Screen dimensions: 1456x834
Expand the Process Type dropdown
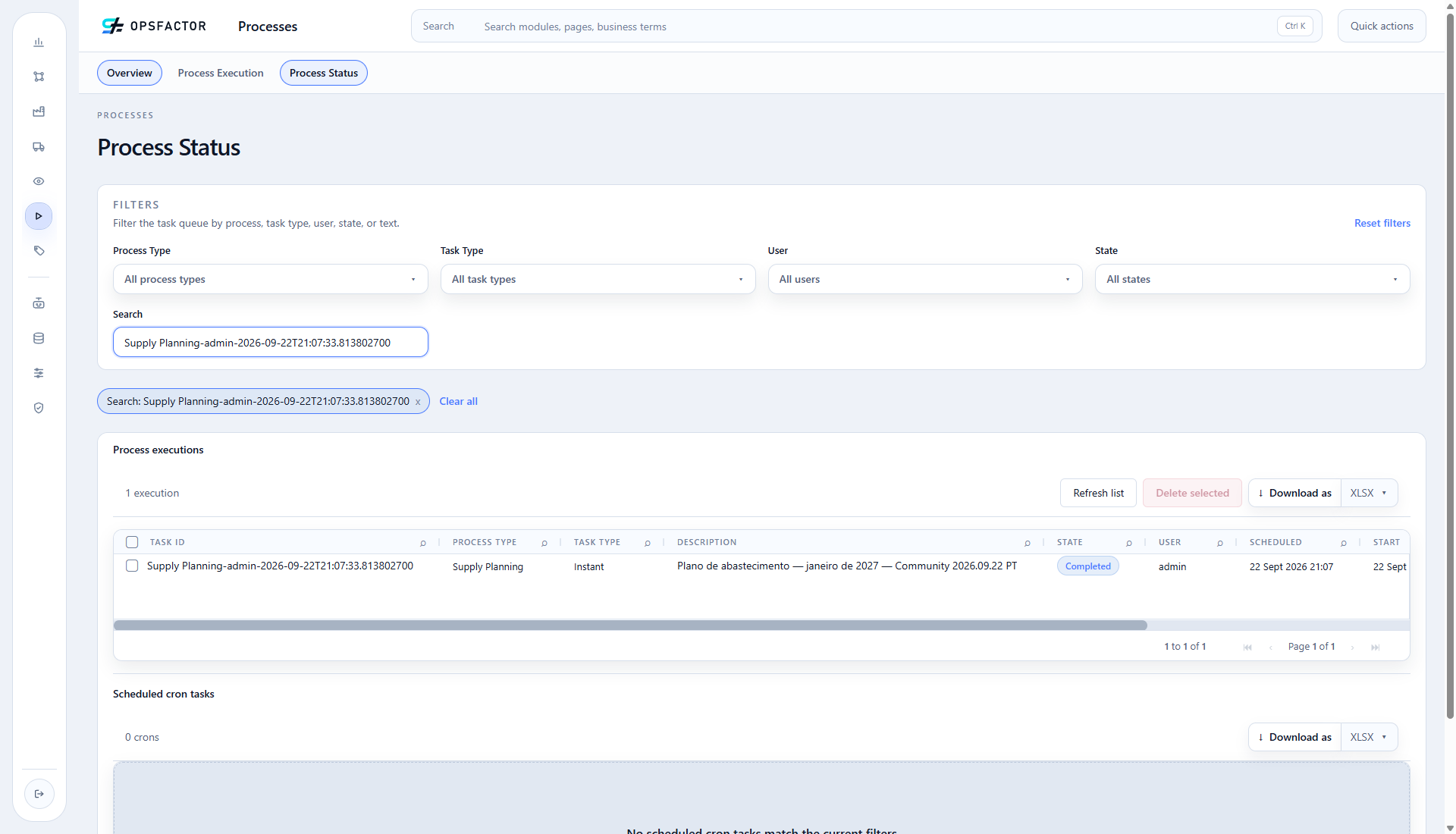coord(271,279)
